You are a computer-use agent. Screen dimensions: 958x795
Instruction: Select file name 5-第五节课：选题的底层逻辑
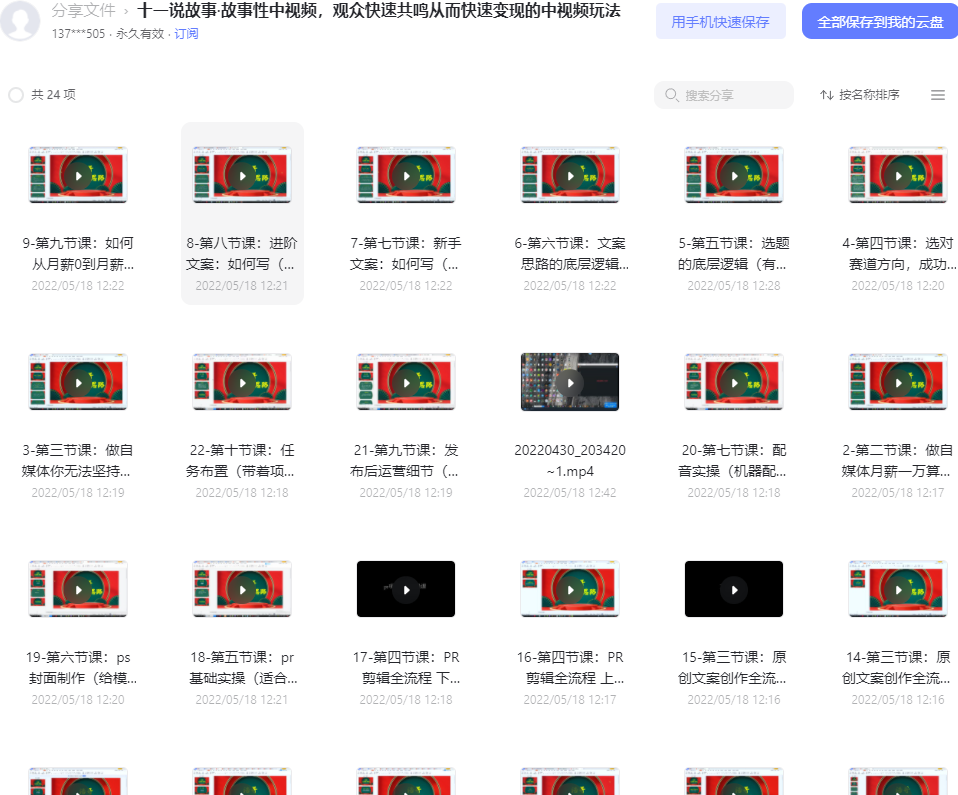coord(734,254)
